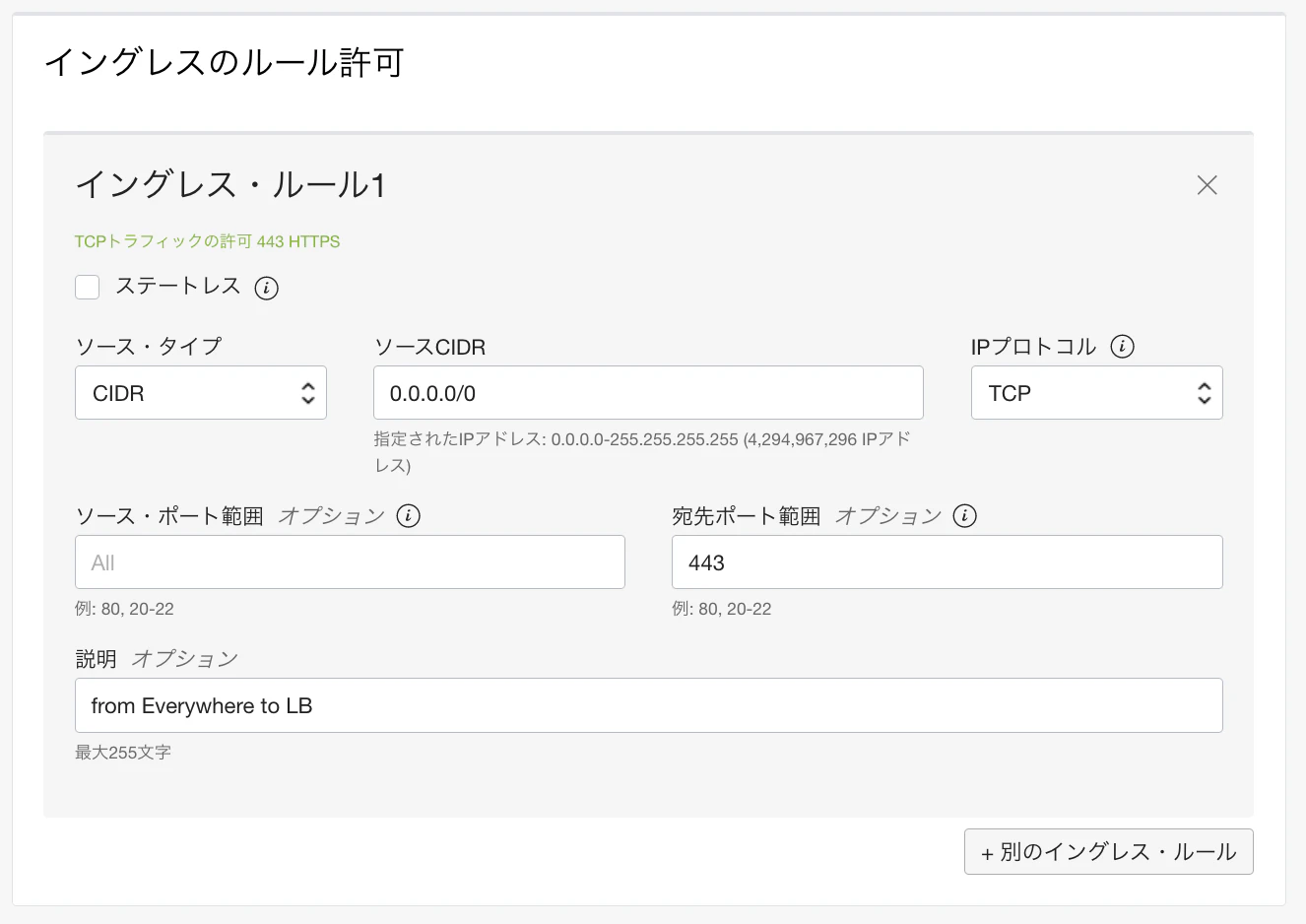Screen dimensions: 1306x924
Task: Click the ソース・ポート範囲 input field
Action: 350,562
